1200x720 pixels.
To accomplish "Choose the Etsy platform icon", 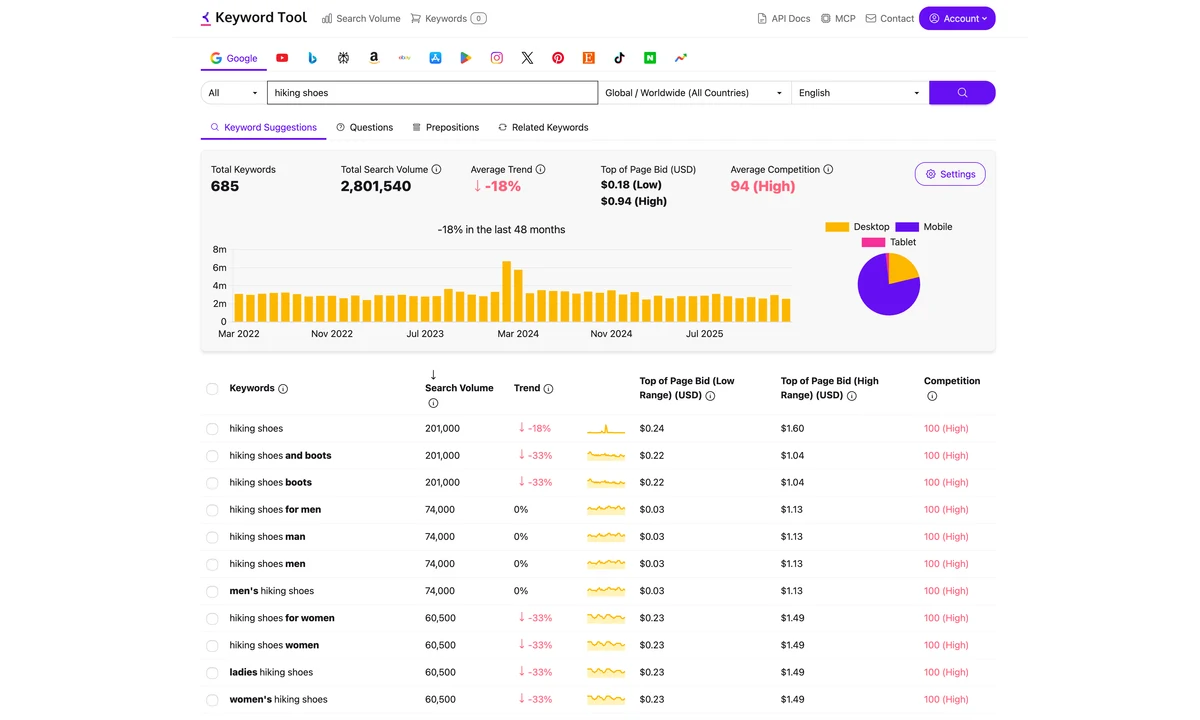I will point(589,58).
